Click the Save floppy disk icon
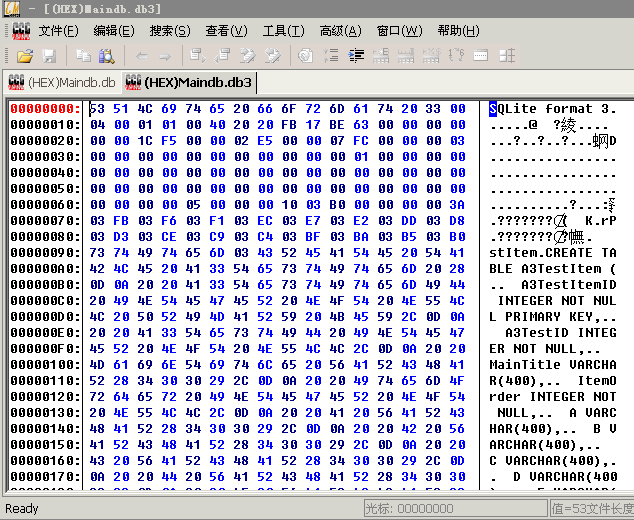This screenshot has width=634, height=520. point(49,56)
